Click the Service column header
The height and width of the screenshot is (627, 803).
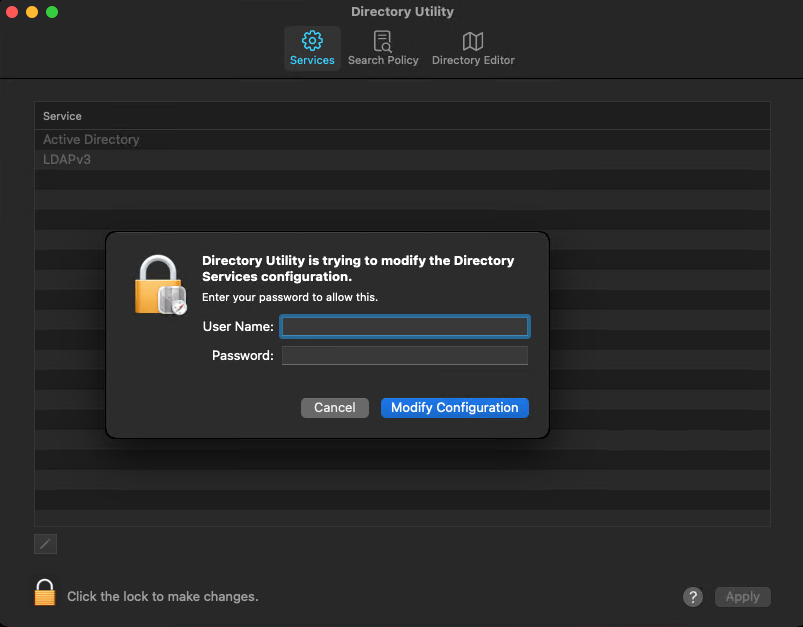(x=402, y=116)
